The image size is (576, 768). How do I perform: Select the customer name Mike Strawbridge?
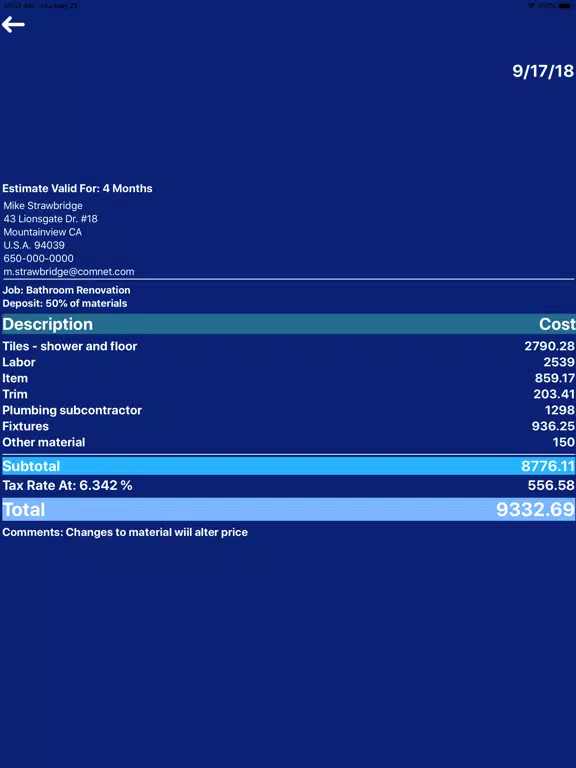point(43,206)
